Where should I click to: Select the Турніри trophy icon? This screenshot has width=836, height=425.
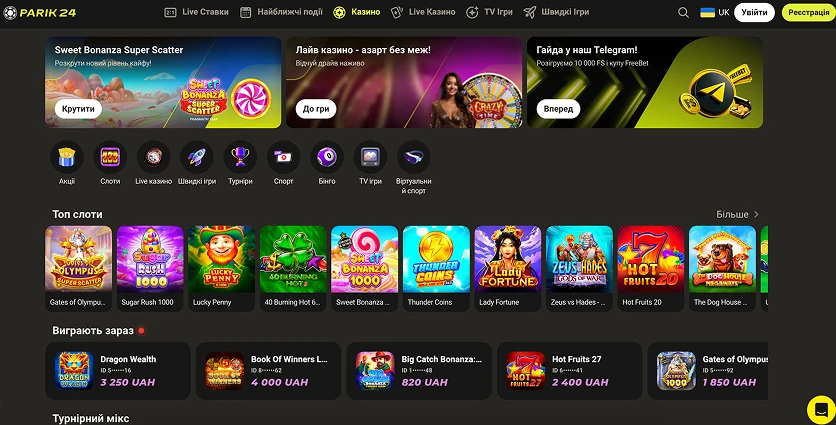pos(240,157)
